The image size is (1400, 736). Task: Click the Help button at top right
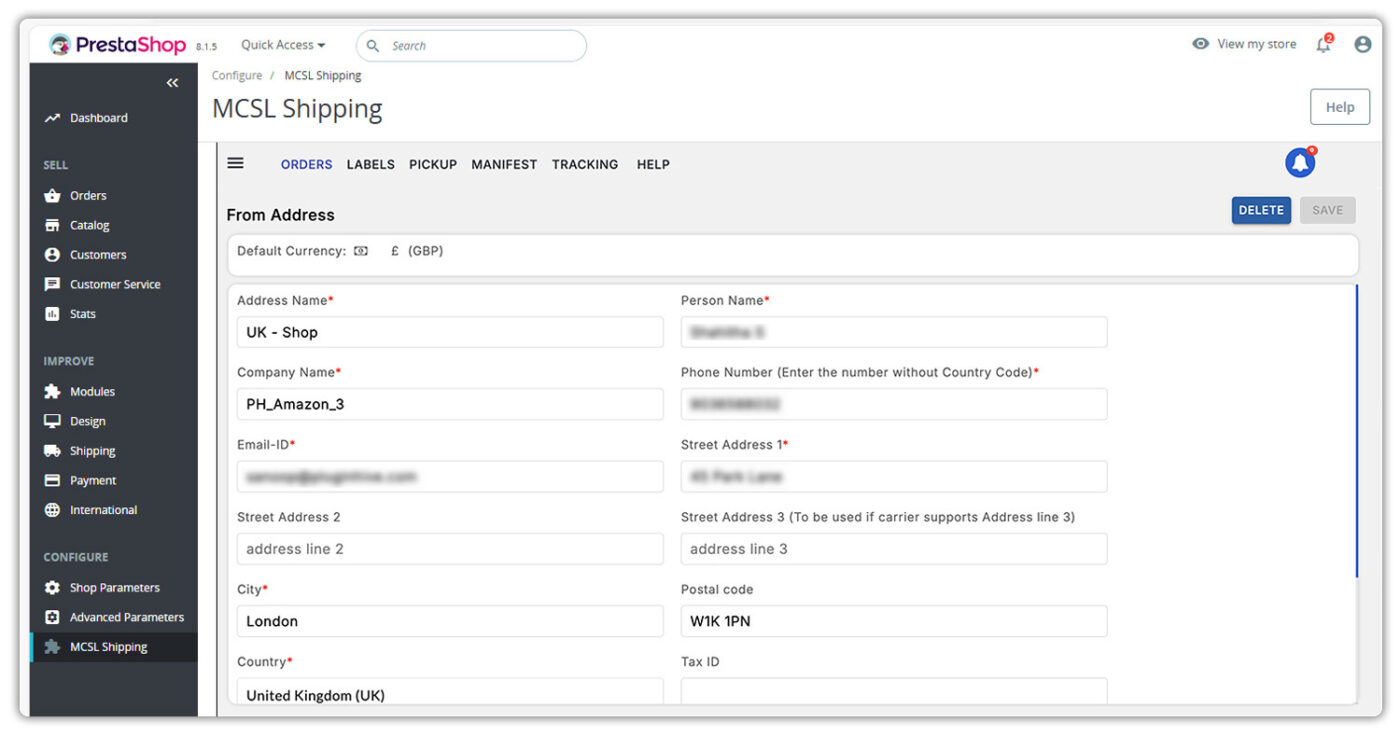[1340, 107]
